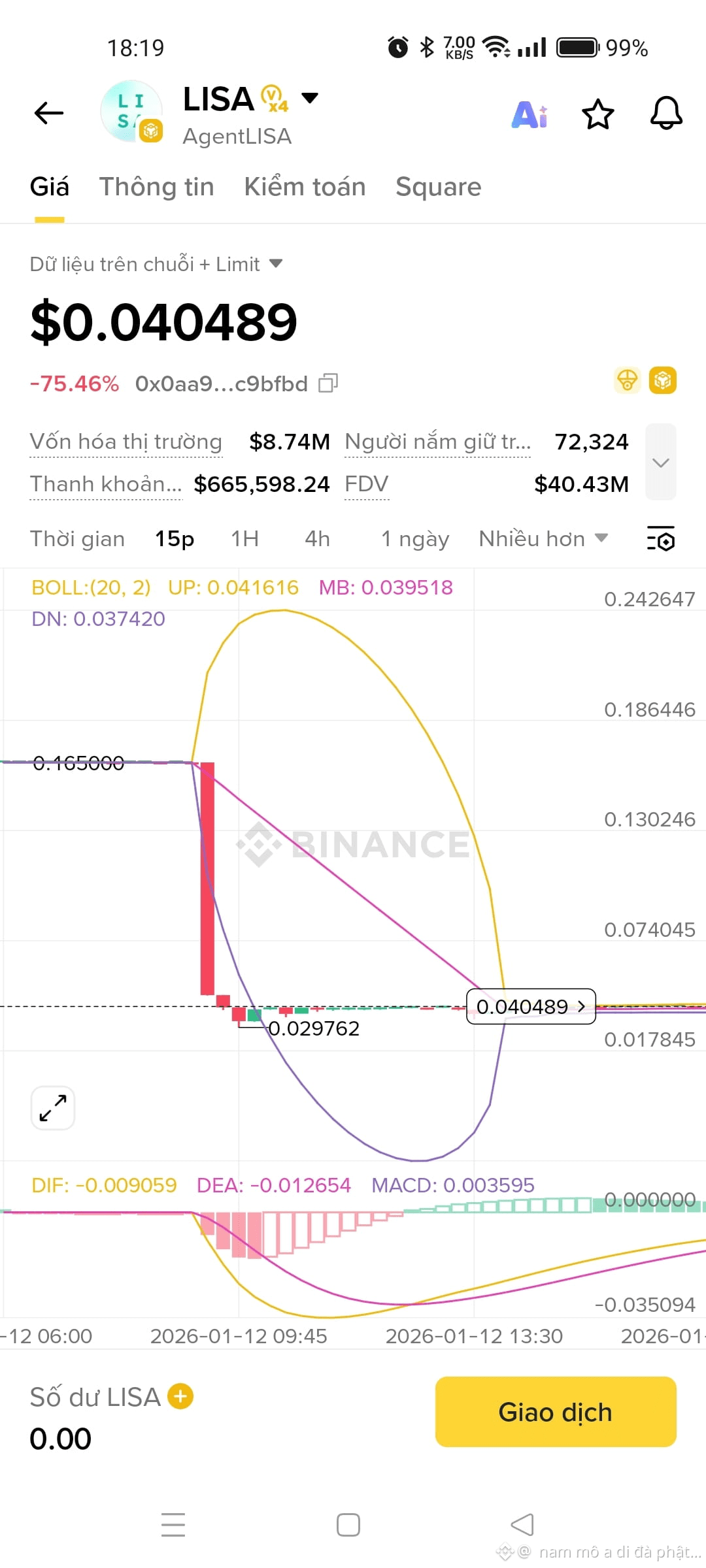Switch to the Thông tin tab

tap(156, 187)
